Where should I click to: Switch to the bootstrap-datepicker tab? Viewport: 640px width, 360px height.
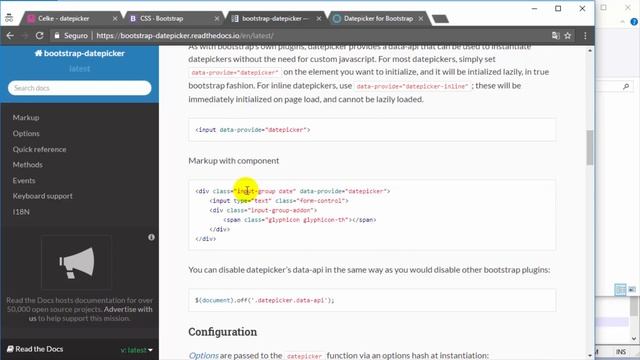(275, 18)
